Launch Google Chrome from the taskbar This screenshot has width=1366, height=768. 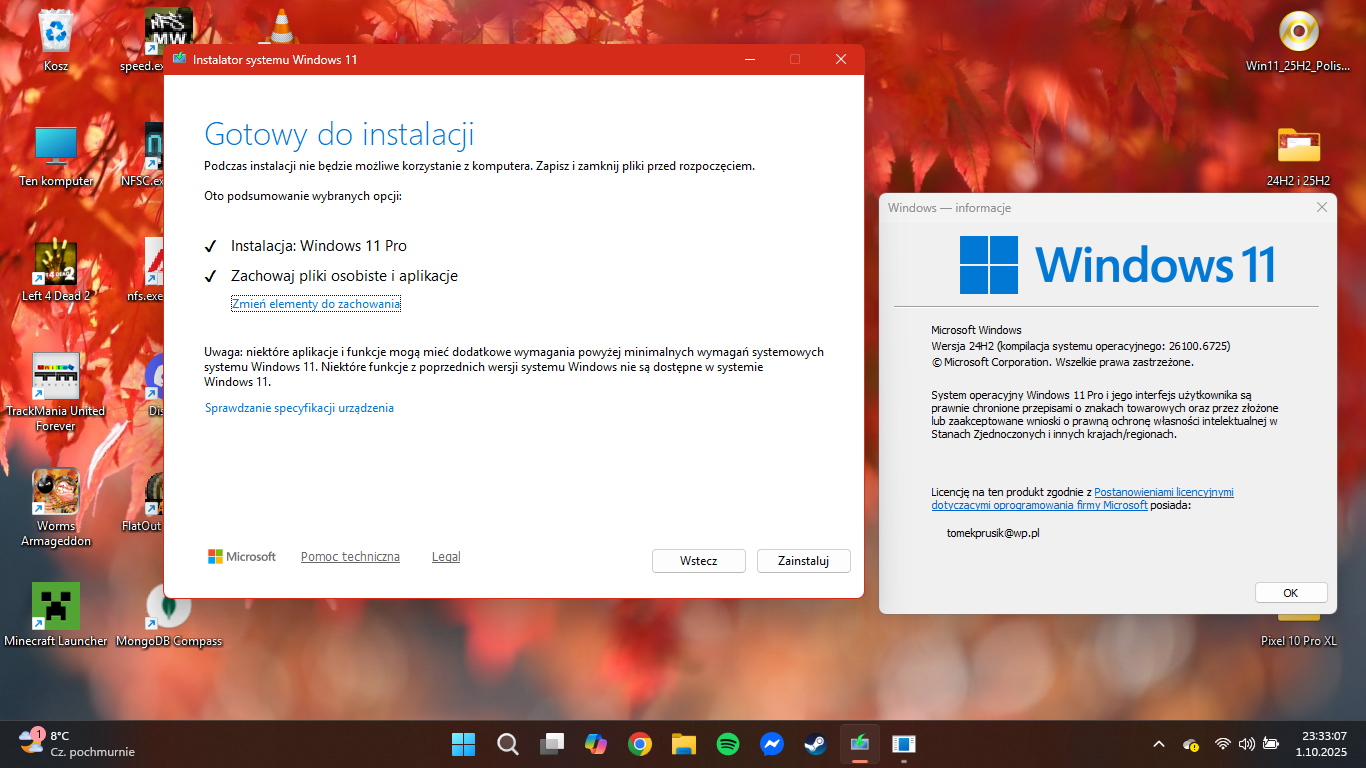(640, 744)
